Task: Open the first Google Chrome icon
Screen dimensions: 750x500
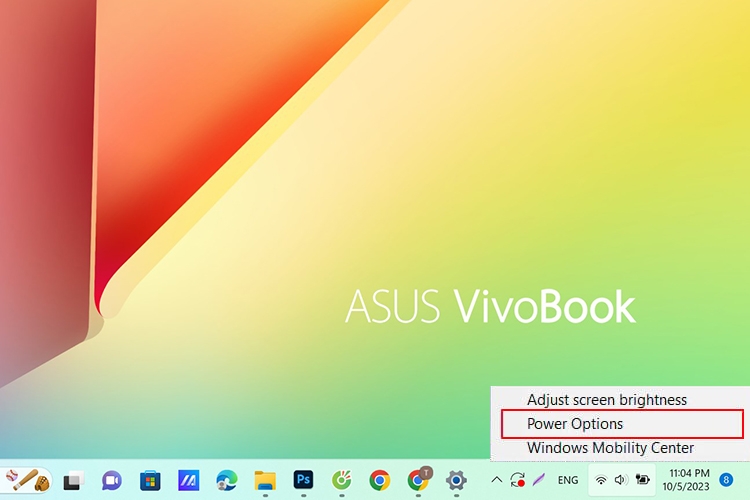Action: pos(380,480)
